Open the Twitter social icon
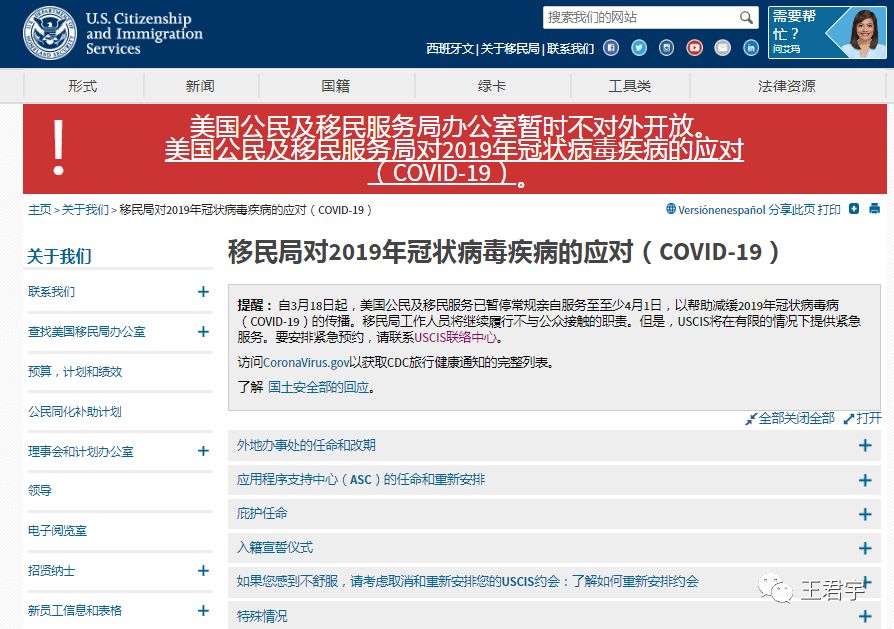 click(639, 48)
